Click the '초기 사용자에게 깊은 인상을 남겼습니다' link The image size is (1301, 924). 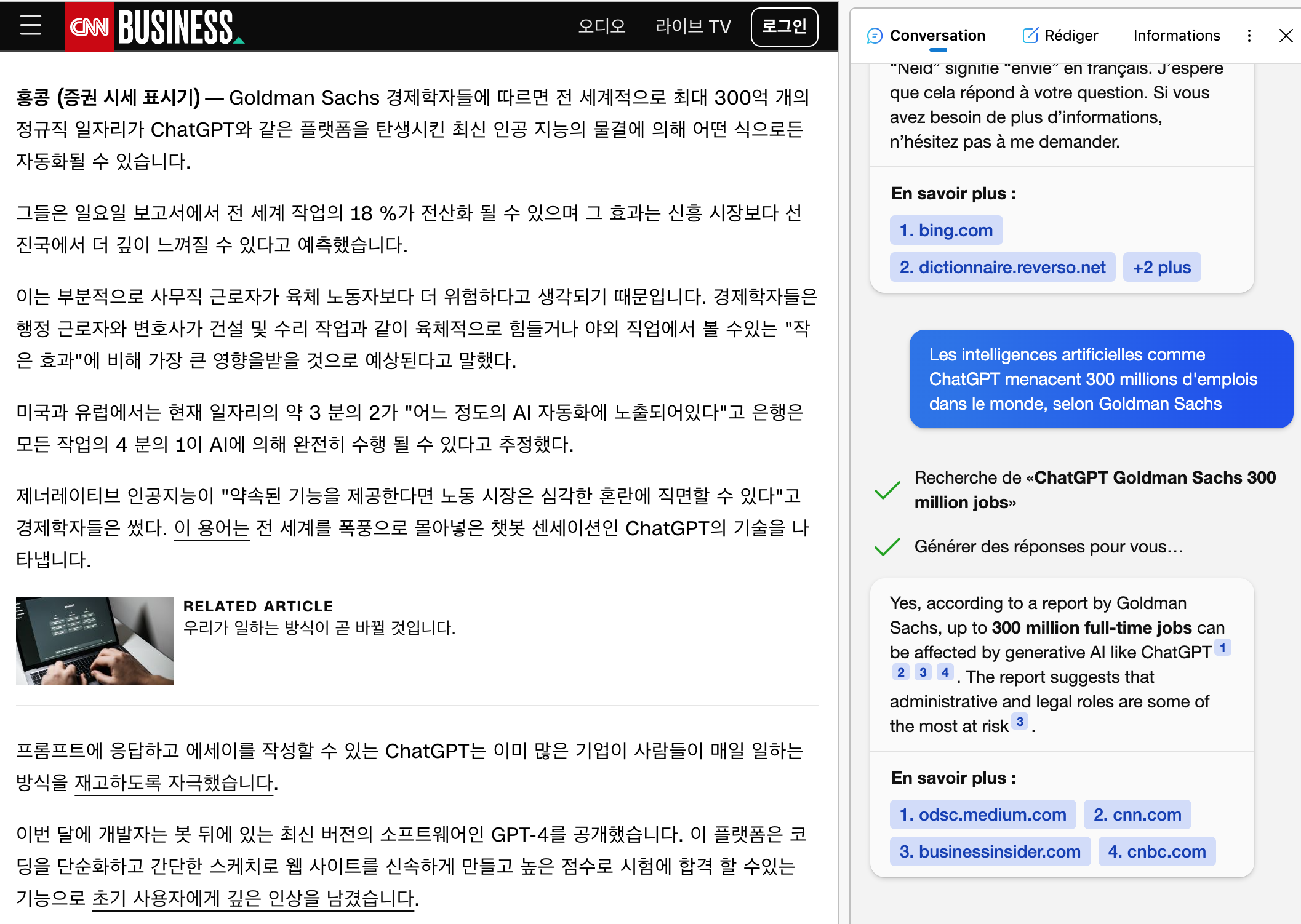254,898
